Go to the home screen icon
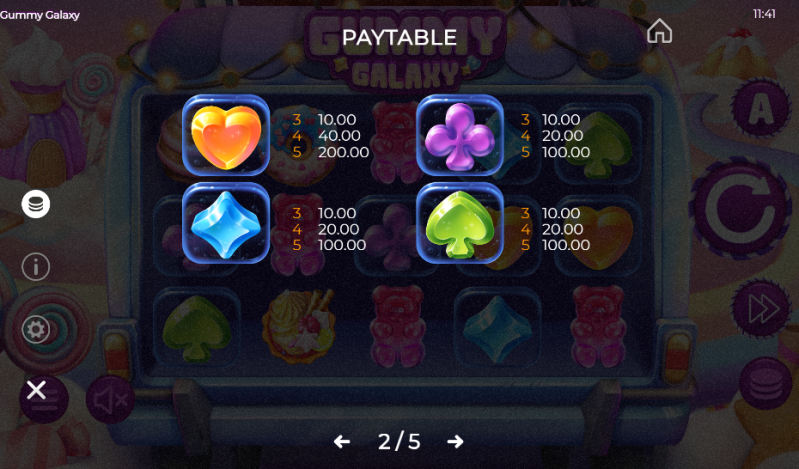 pos(659,31)
